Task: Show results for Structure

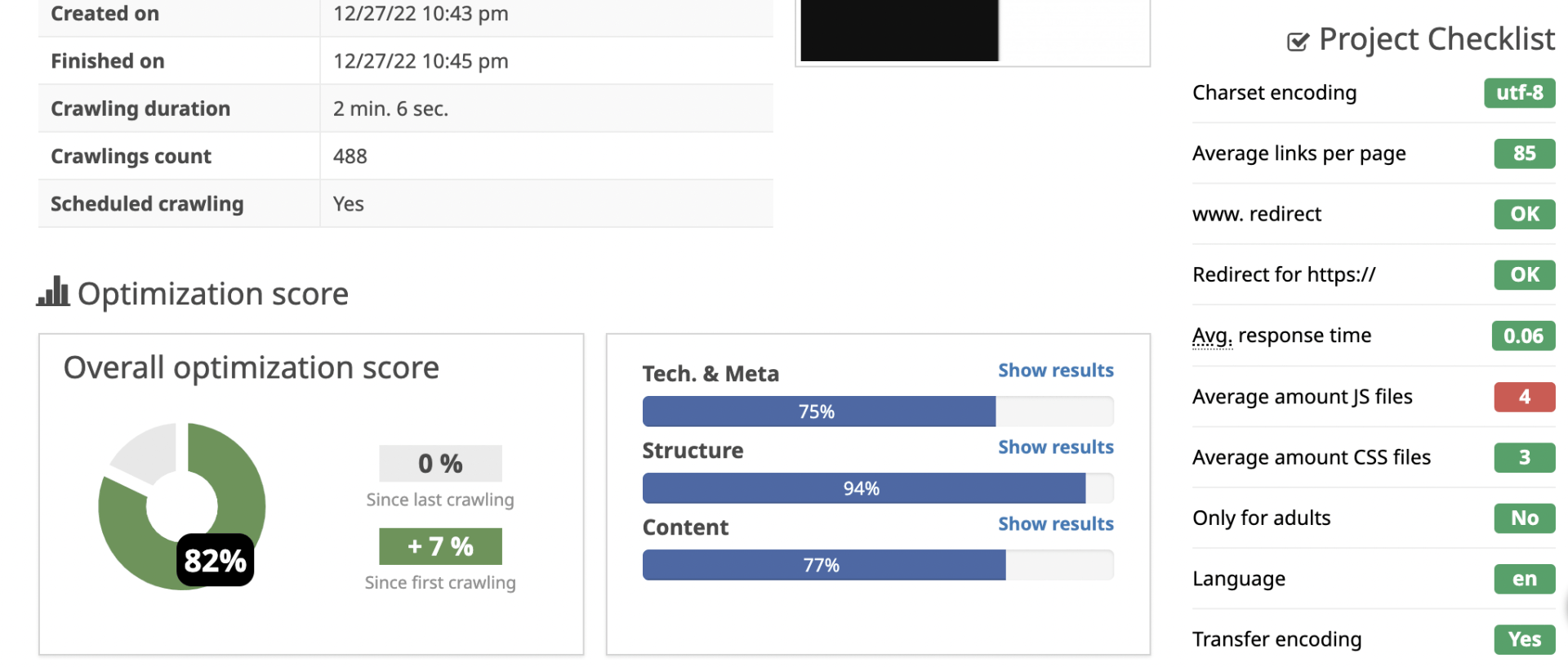Action: (x=1055, y=447)
